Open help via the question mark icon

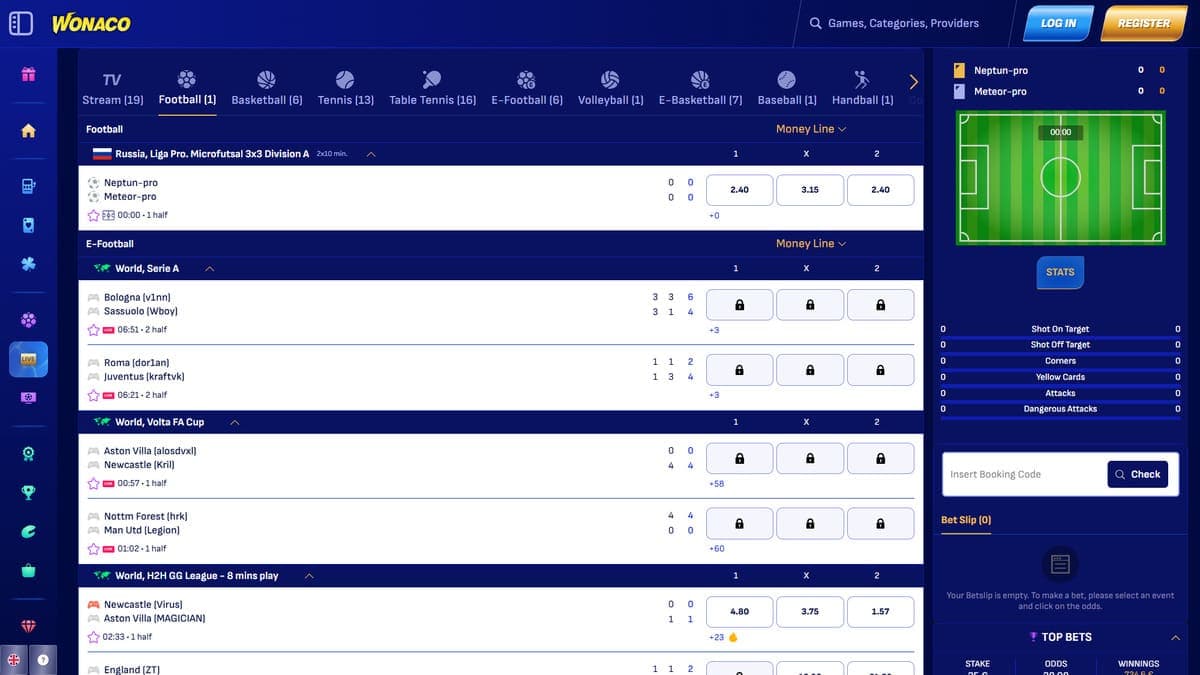click(43, 660)
